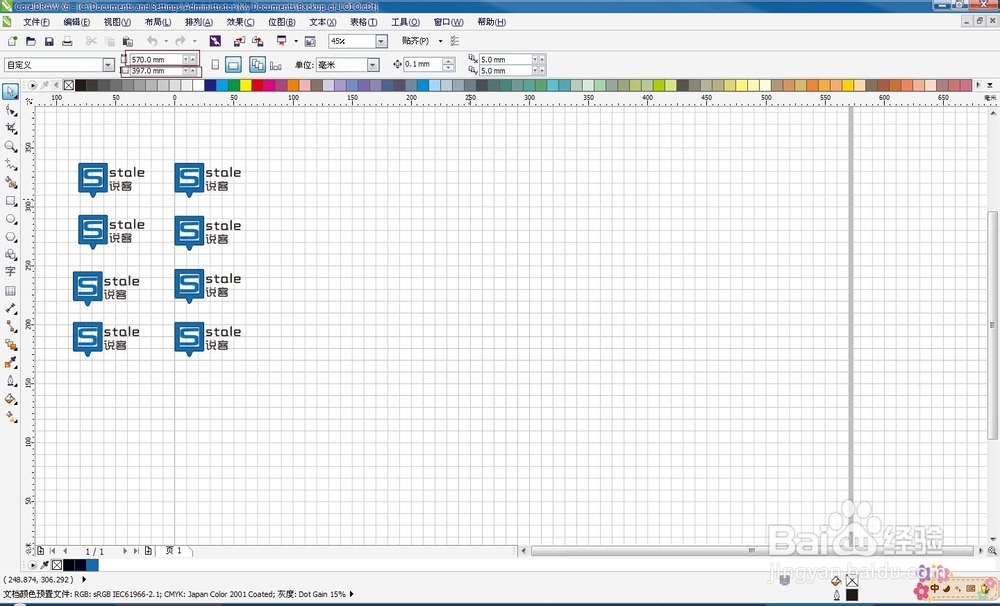1000x606 pixels.
Task: Expand color profile info arrow
Action: coord(351,594)
